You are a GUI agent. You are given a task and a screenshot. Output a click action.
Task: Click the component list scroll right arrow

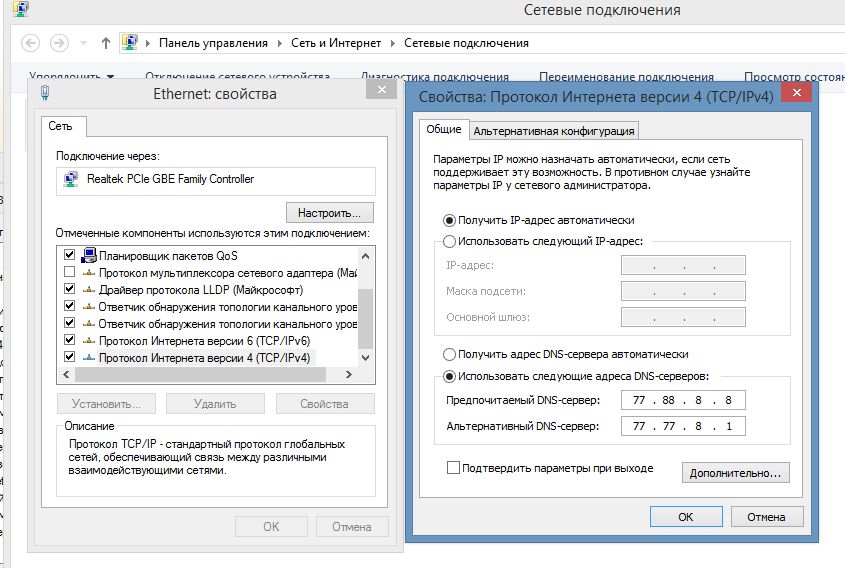point(349,375)
